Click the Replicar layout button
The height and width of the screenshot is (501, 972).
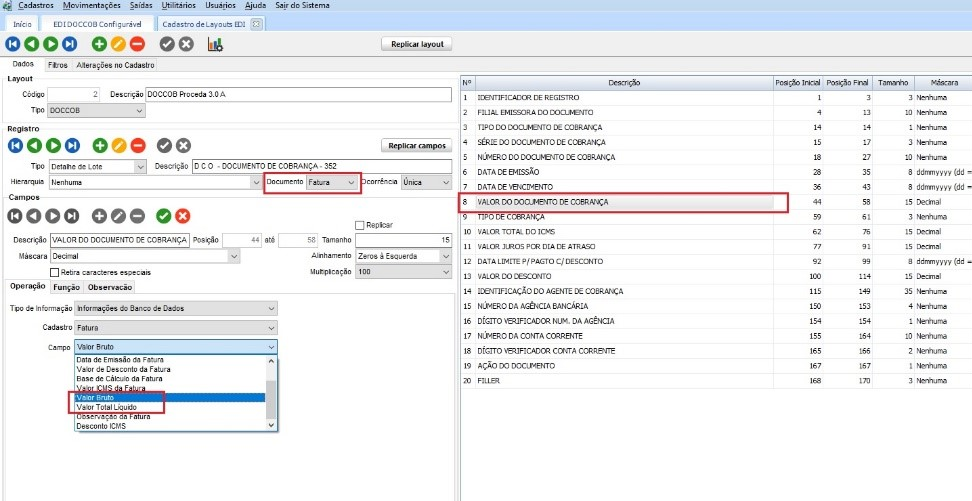417,44
